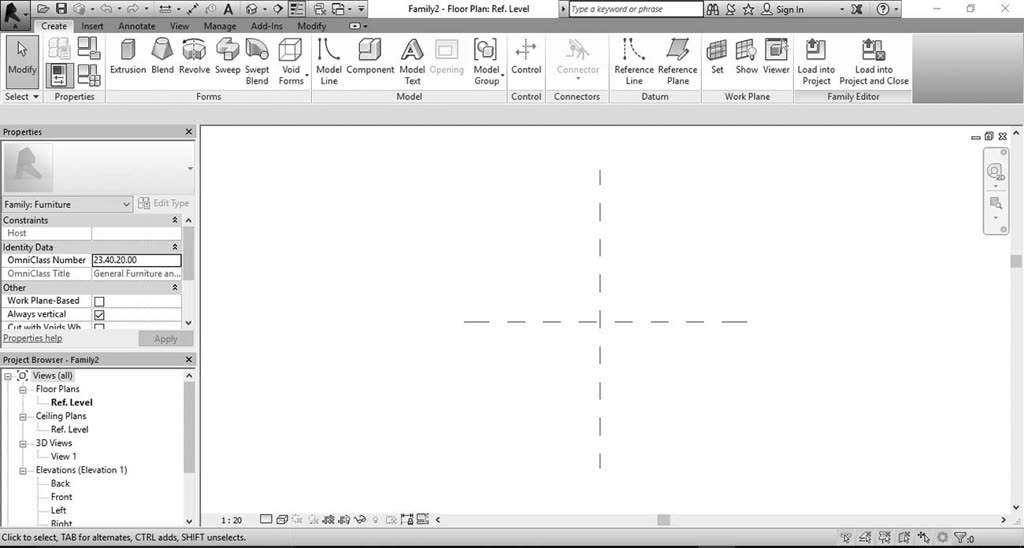Collapse the Elevations tree node
Viewport: 1024px width, 548px height.
click(23, 470)
